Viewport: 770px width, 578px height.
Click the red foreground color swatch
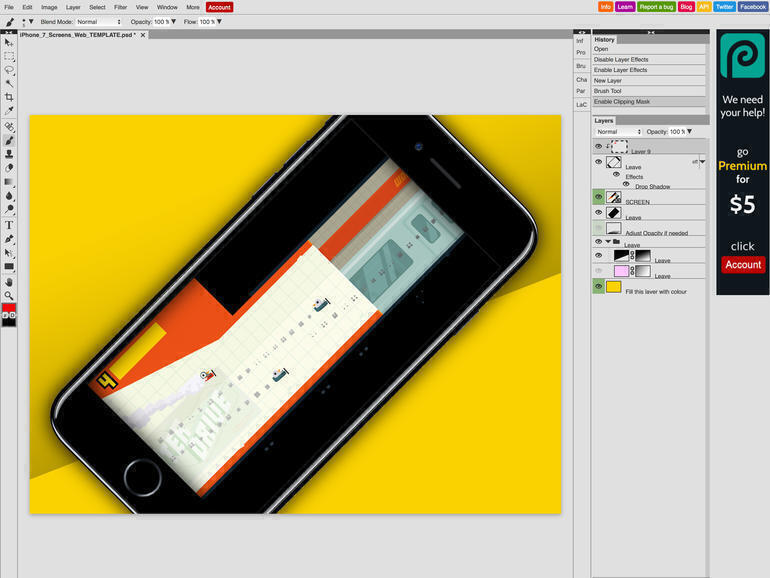(x=9, y=307)
